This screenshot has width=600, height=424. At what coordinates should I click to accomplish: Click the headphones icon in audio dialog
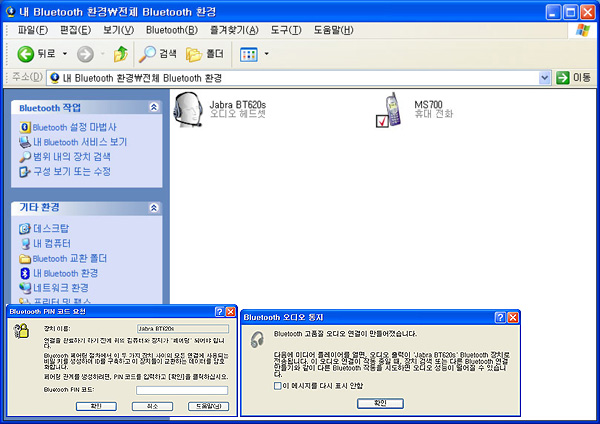pyautogui.click(x=257, y=339)
